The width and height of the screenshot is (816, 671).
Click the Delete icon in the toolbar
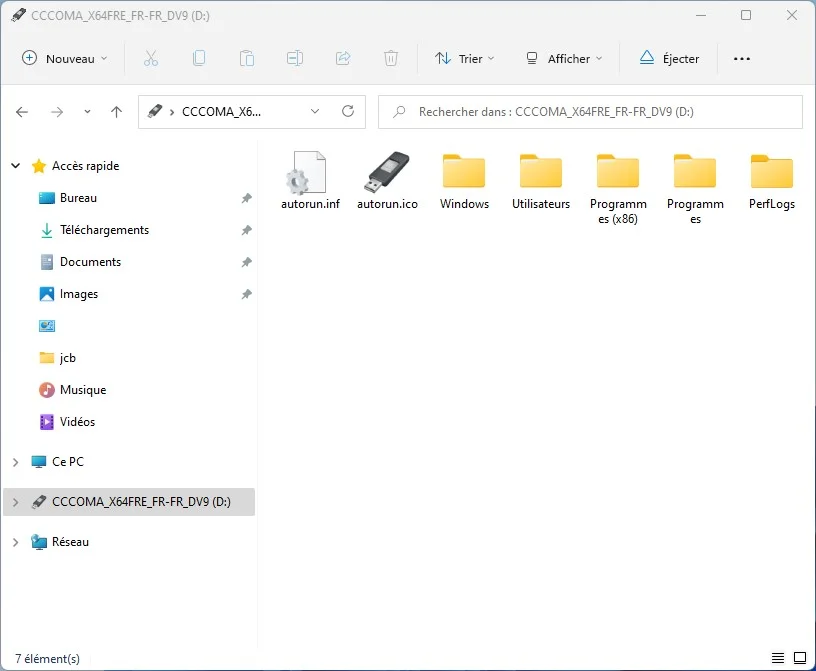(391, 58)
